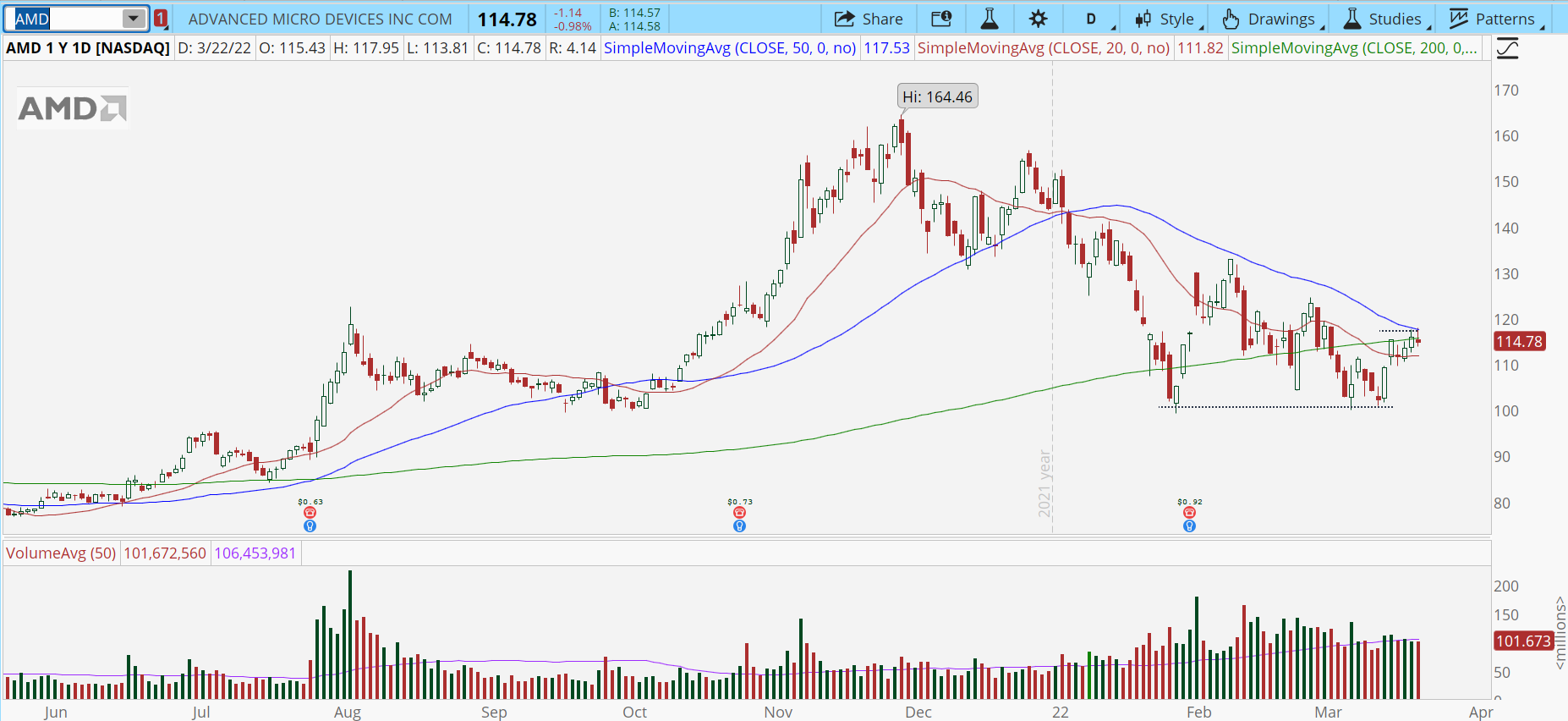The height and width of the screenshot is (721, 1568).
Task: Open chart settings gear icon
Action: point(1039,19)
